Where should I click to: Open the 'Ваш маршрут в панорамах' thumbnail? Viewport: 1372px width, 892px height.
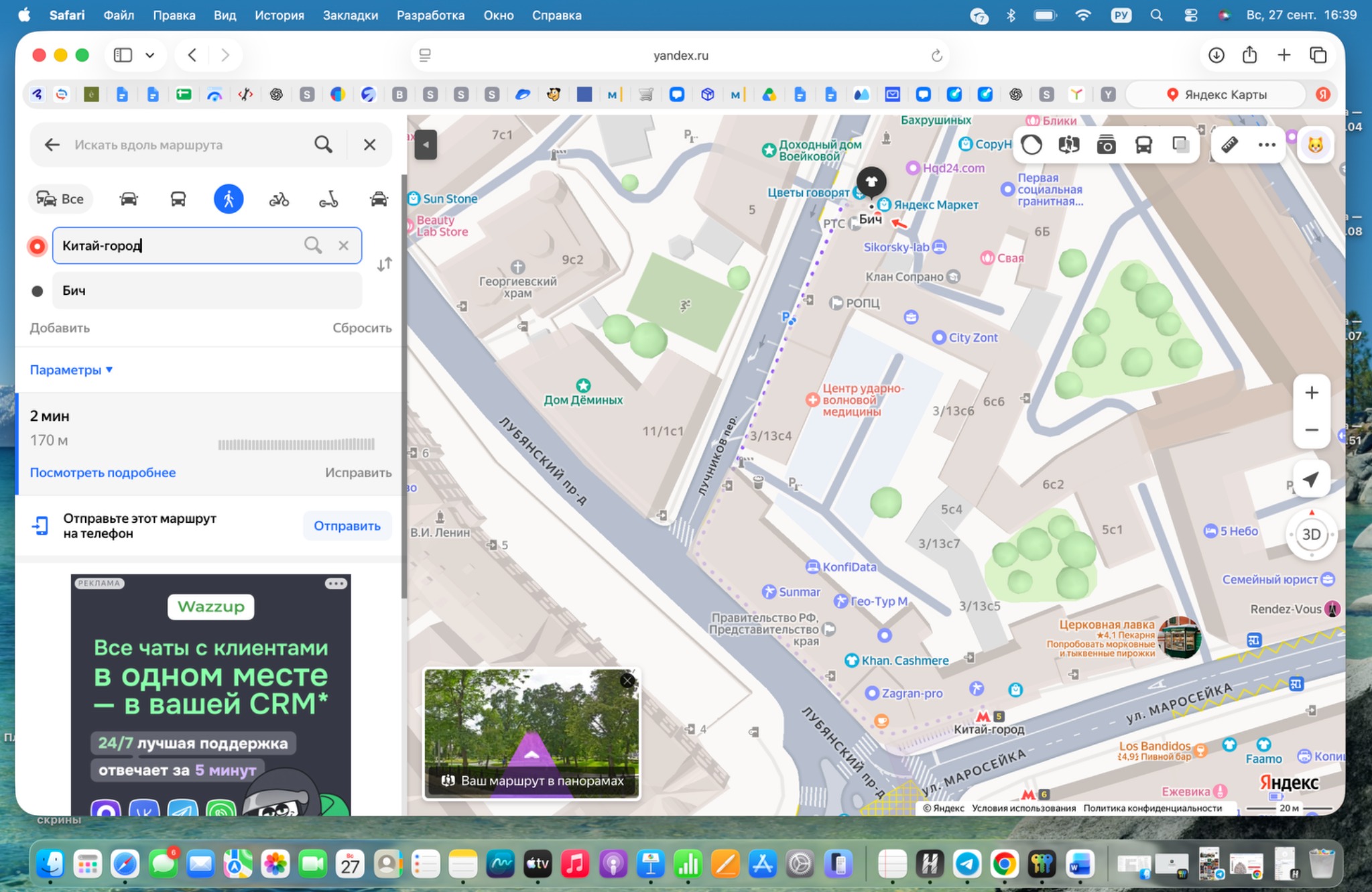(x=532, y=734)
